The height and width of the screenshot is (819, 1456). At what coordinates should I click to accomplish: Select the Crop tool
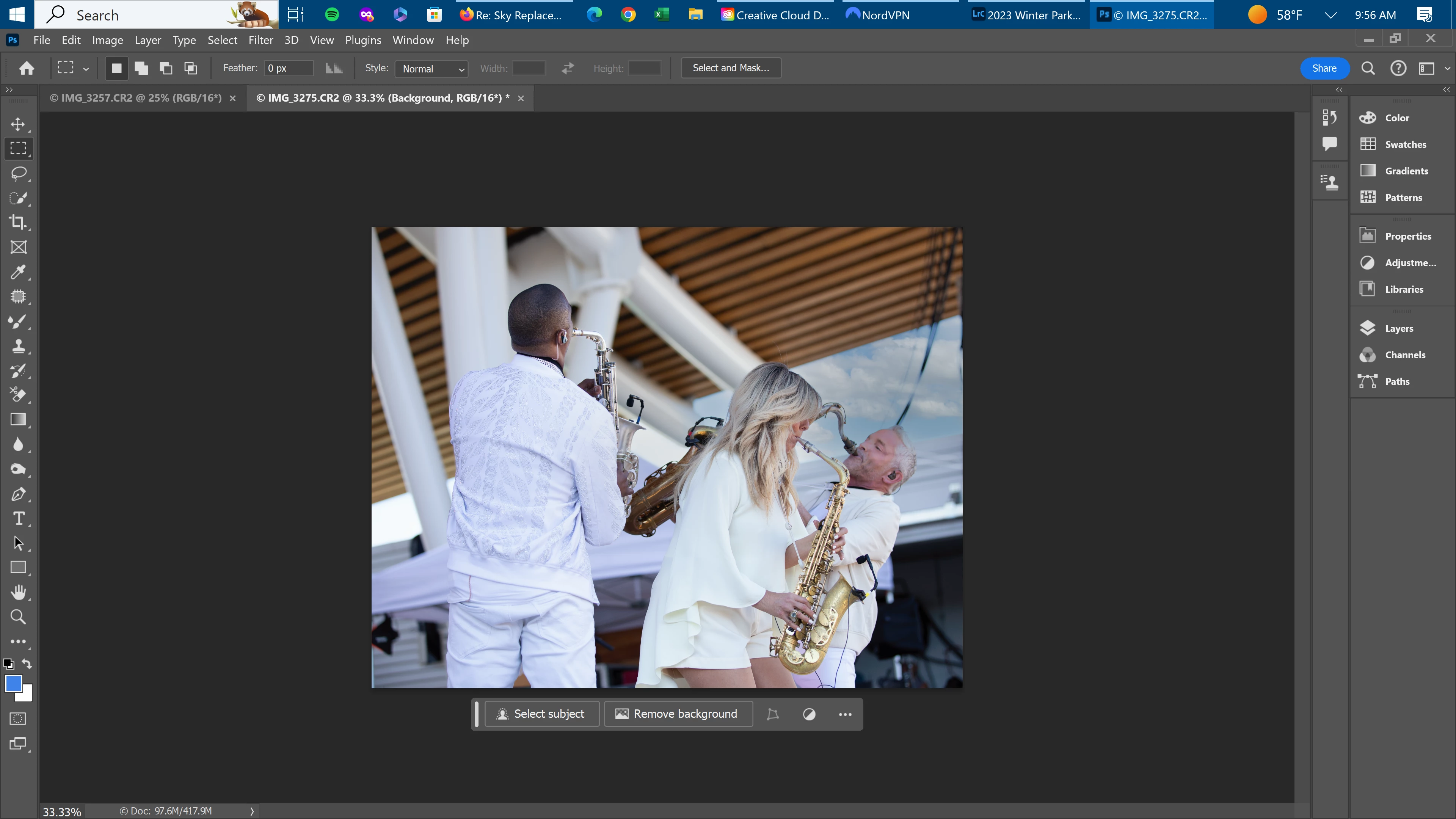(18, 222)
